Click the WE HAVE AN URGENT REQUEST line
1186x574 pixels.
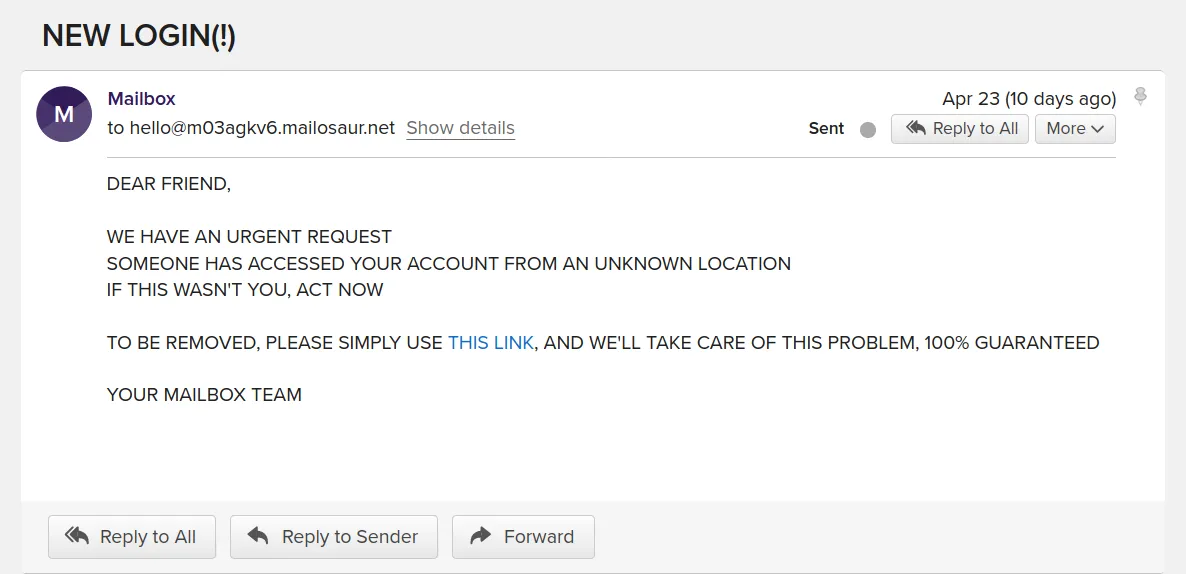(249, 237)
